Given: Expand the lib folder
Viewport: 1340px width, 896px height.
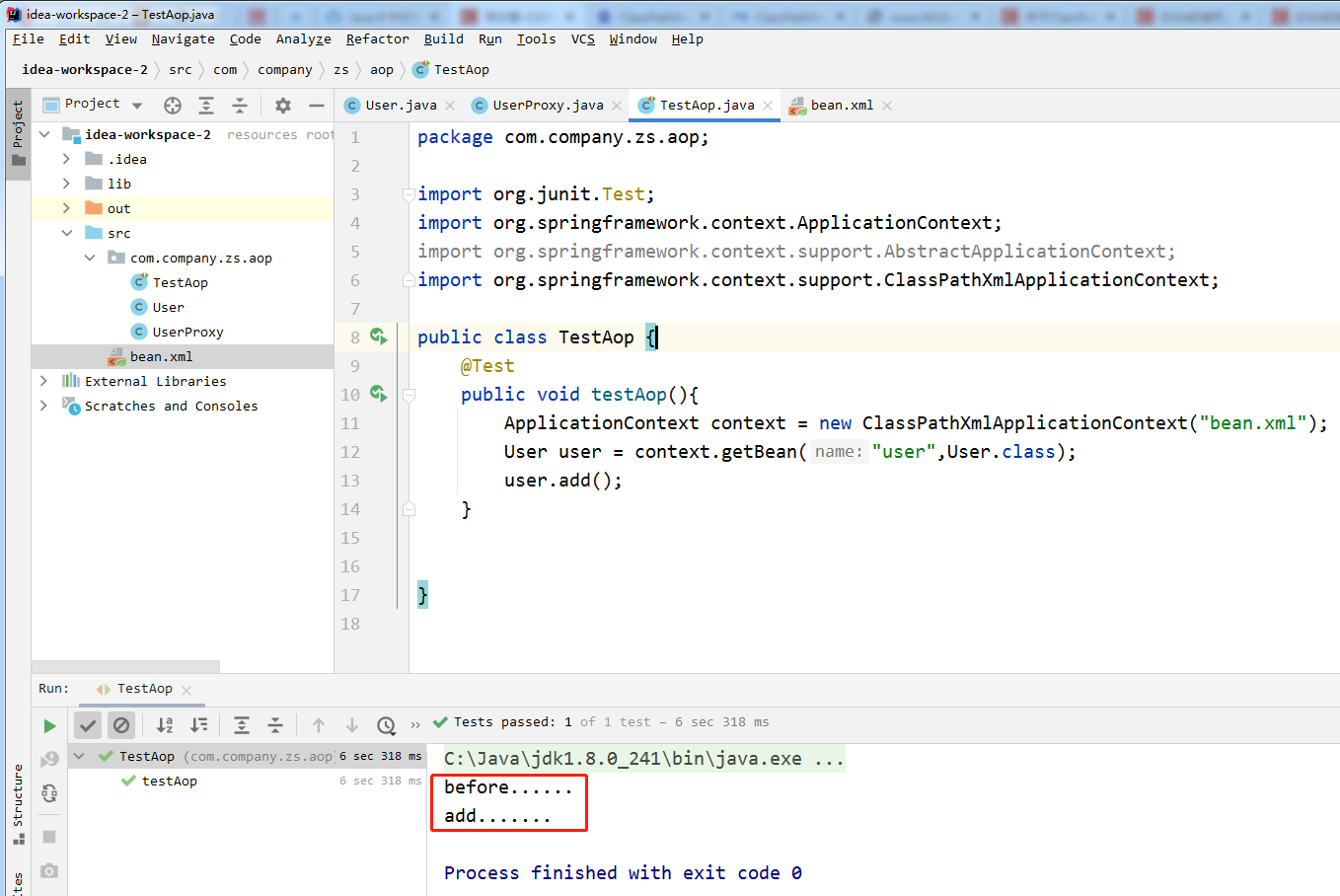Looking at the screenshot, I should coord(66,184).
